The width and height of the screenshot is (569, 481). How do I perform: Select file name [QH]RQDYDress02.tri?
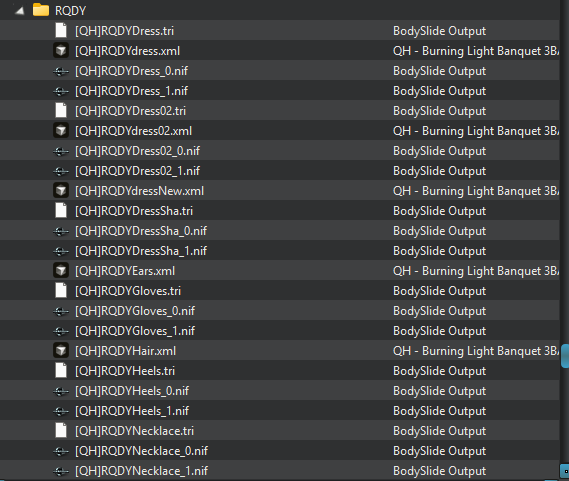pos(131,111)
